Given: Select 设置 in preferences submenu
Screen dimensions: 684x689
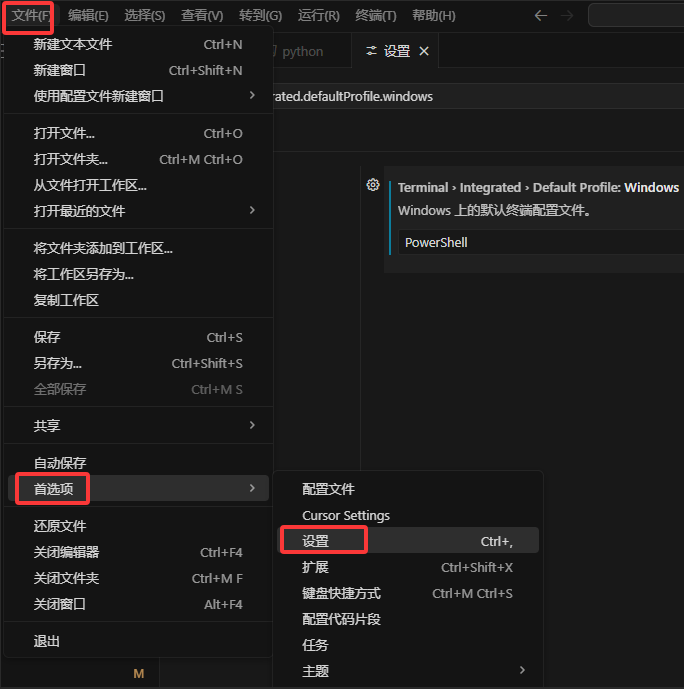Looking at the screenshot, I should 409,541.
